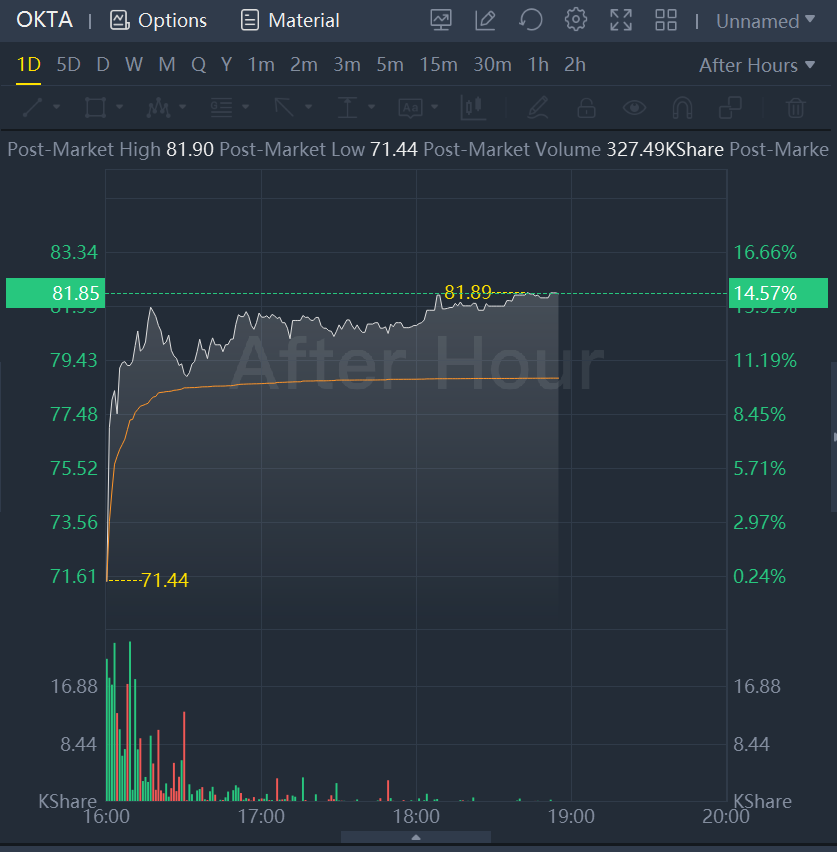Viewport: 837px width, 852px height.
Task: Select the candlestick chart tool icon
Action: [x=473, y=107]
